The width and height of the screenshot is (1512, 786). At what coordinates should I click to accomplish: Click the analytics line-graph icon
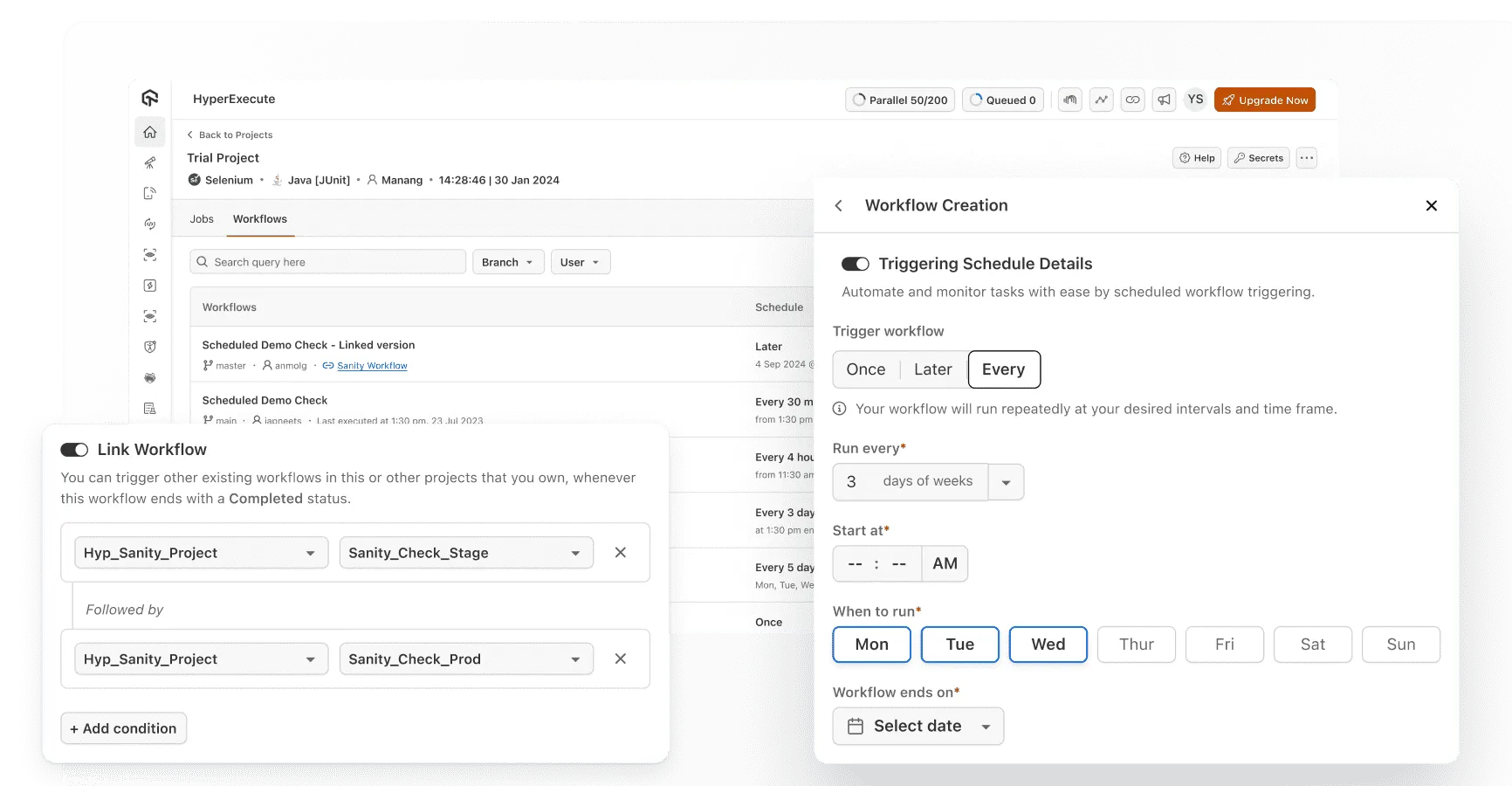pyautogui.click(x=1102, y=100)
